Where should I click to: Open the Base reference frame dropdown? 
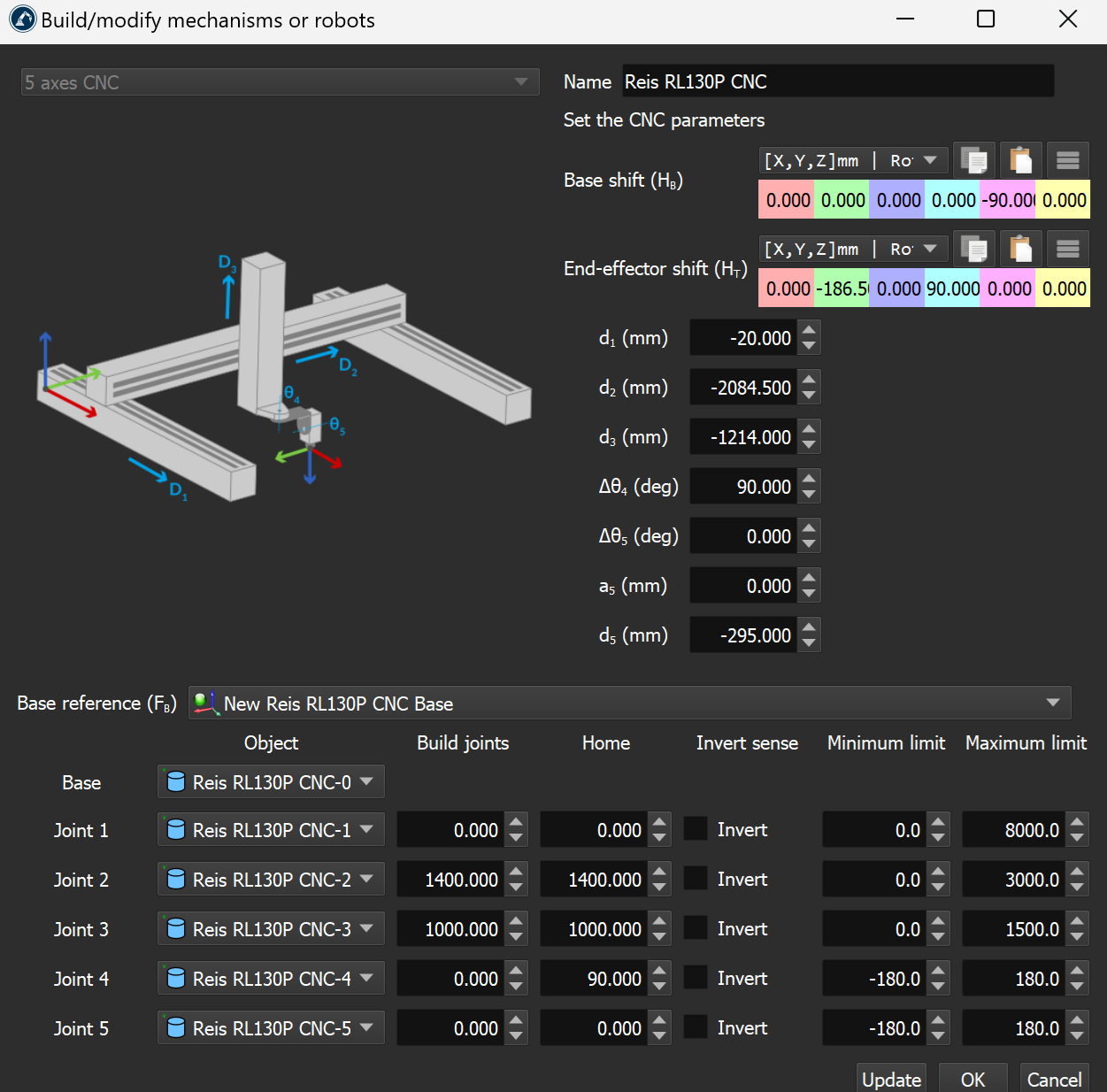[629, 704]
